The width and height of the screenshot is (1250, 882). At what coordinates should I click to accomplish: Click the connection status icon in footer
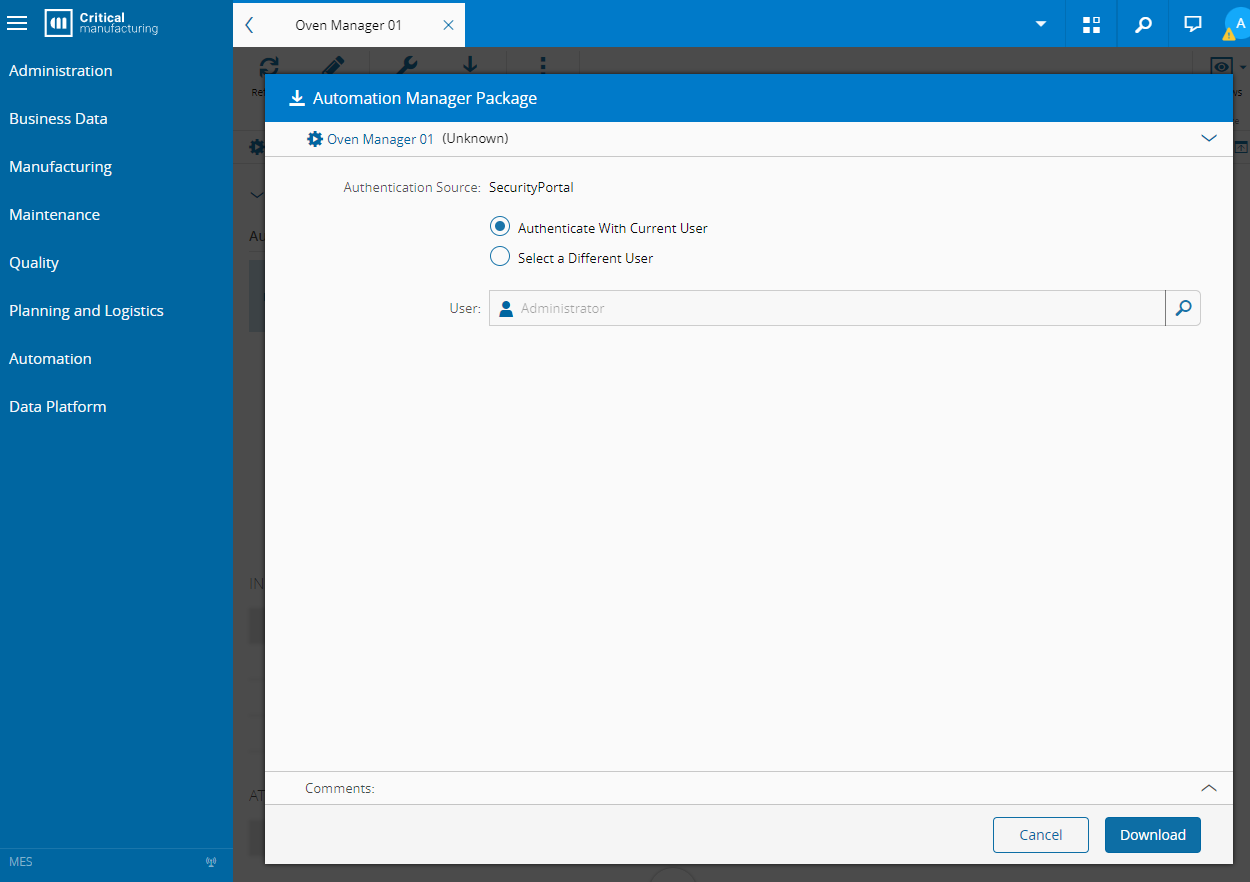pos(211,862)
